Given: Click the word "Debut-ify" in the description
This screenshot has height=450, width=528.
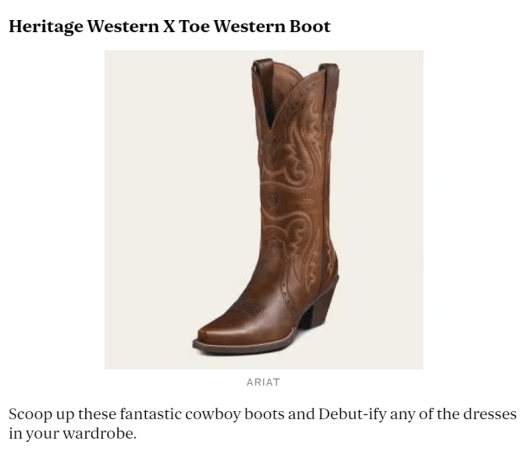Looking at the screenshot, I should click(x=352, y=414).
